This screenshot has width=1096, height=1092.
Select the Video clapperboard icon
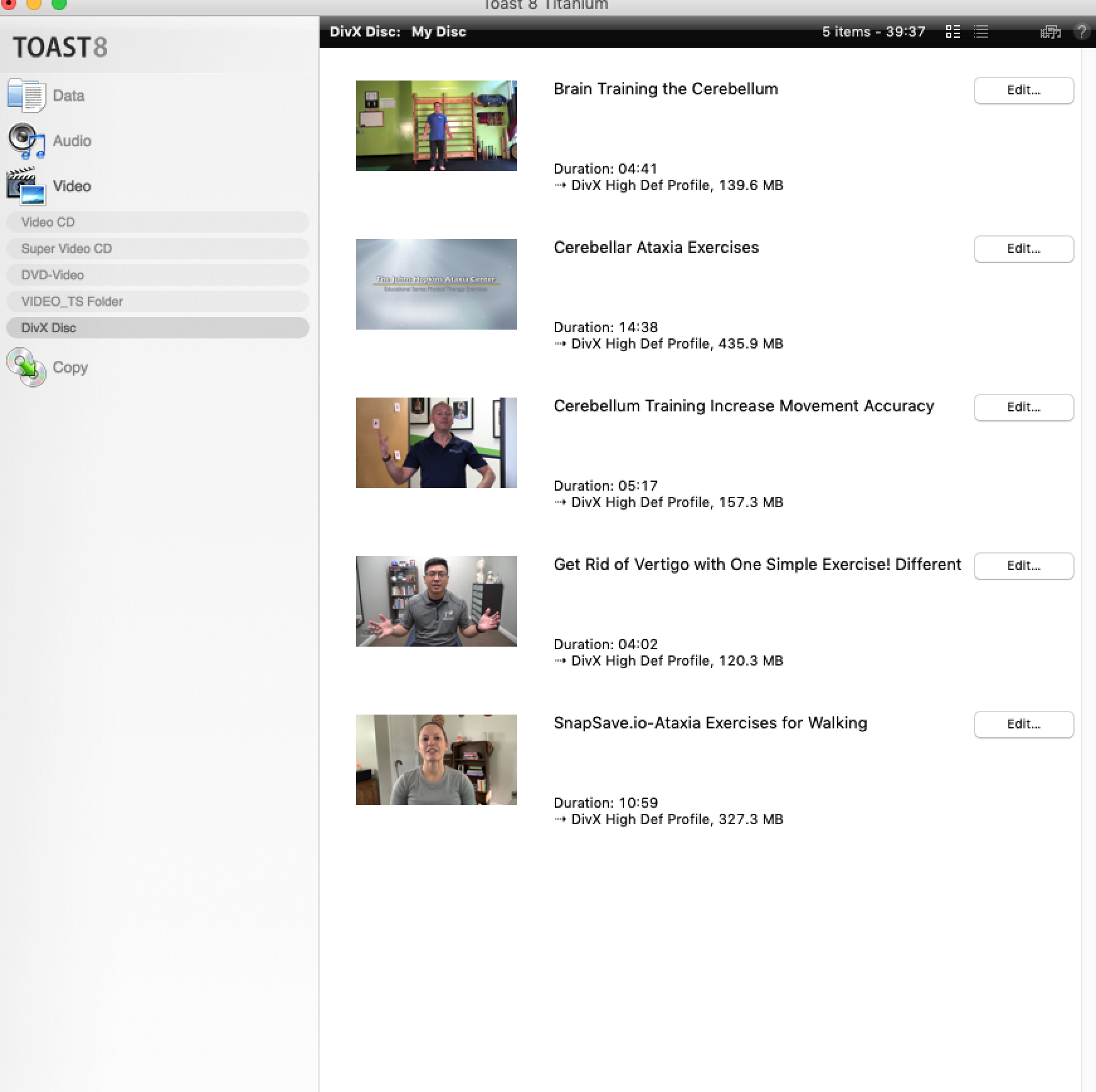pos(26,186)
